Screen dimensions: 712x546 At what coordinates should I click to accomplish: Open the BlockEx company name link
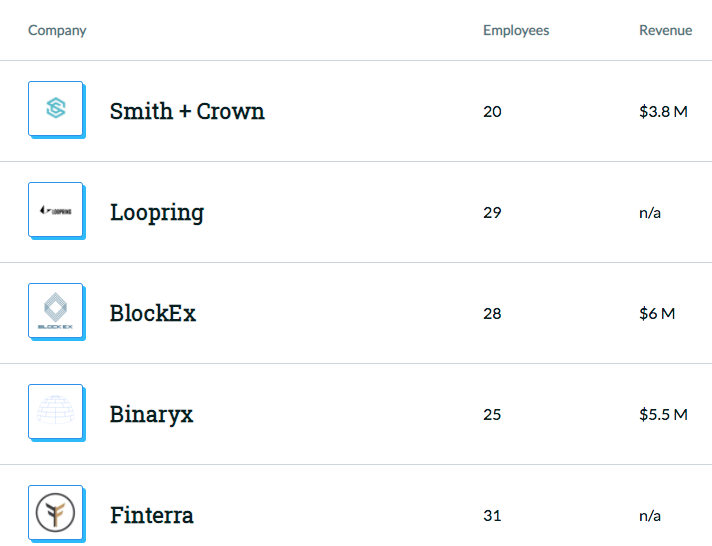click(x=152, y=313)
